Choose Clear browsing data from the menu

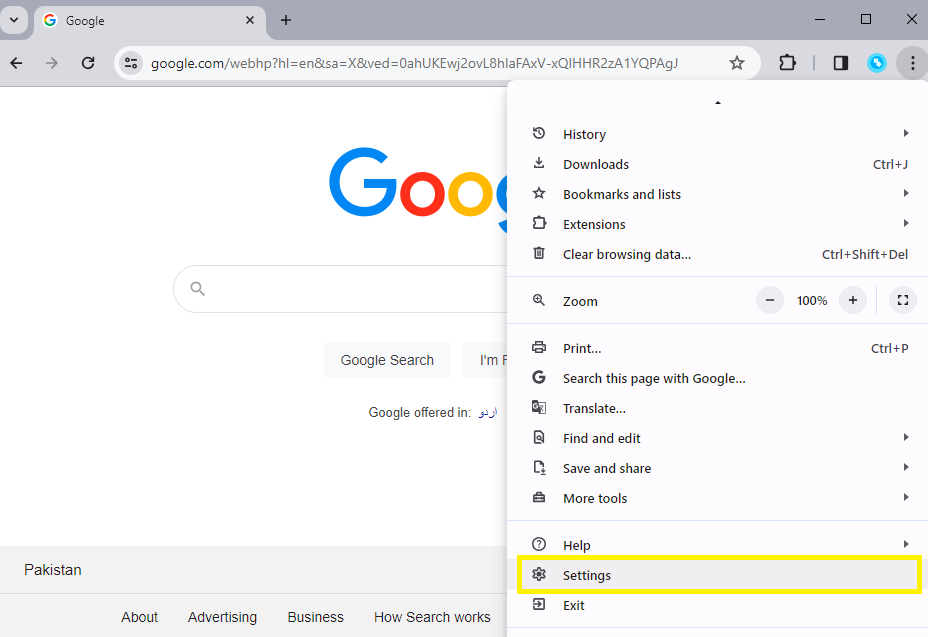pos(625,254)
